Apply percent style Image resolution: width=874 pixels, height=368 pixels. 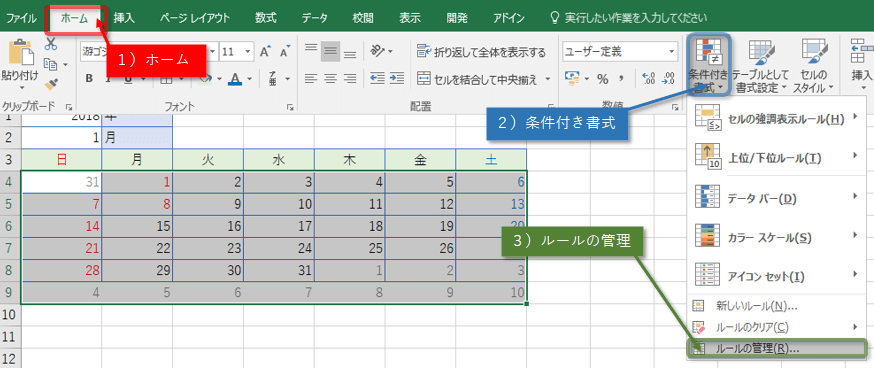[x=603, y=79]
